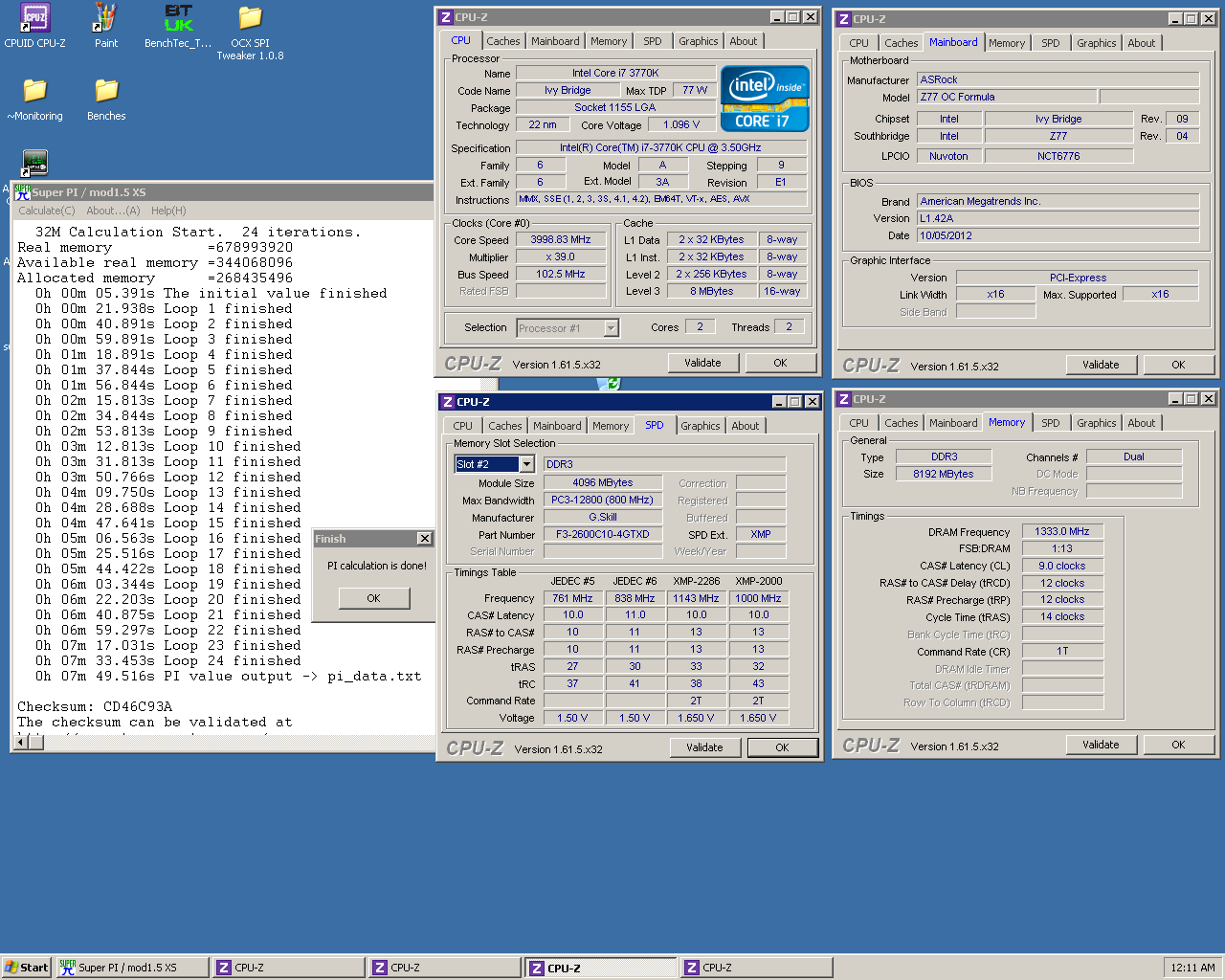
Task: Select Mainboard tab in the SPD window
Action: 557,426
